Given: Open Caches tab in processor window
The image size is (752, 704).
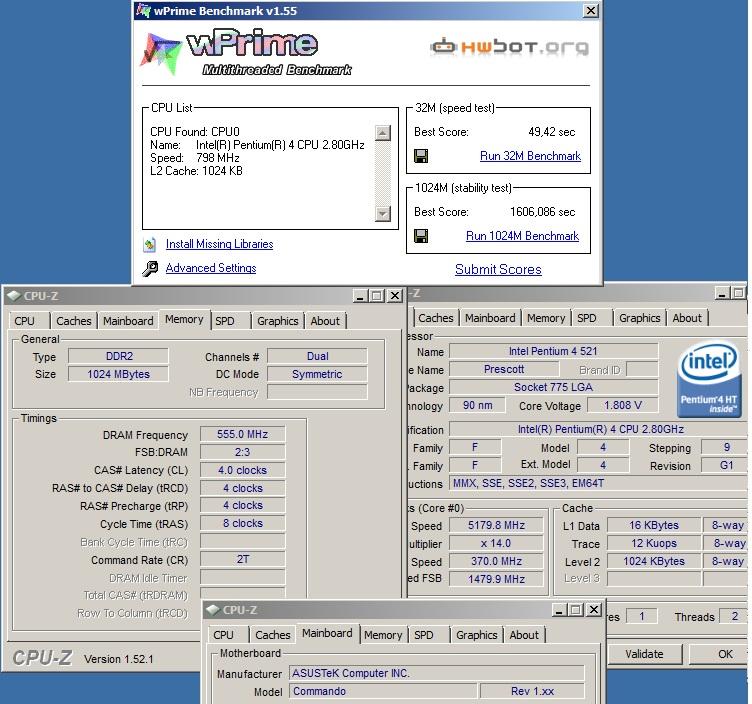Looking at the screenshot, I should click(x=435, y=318).
